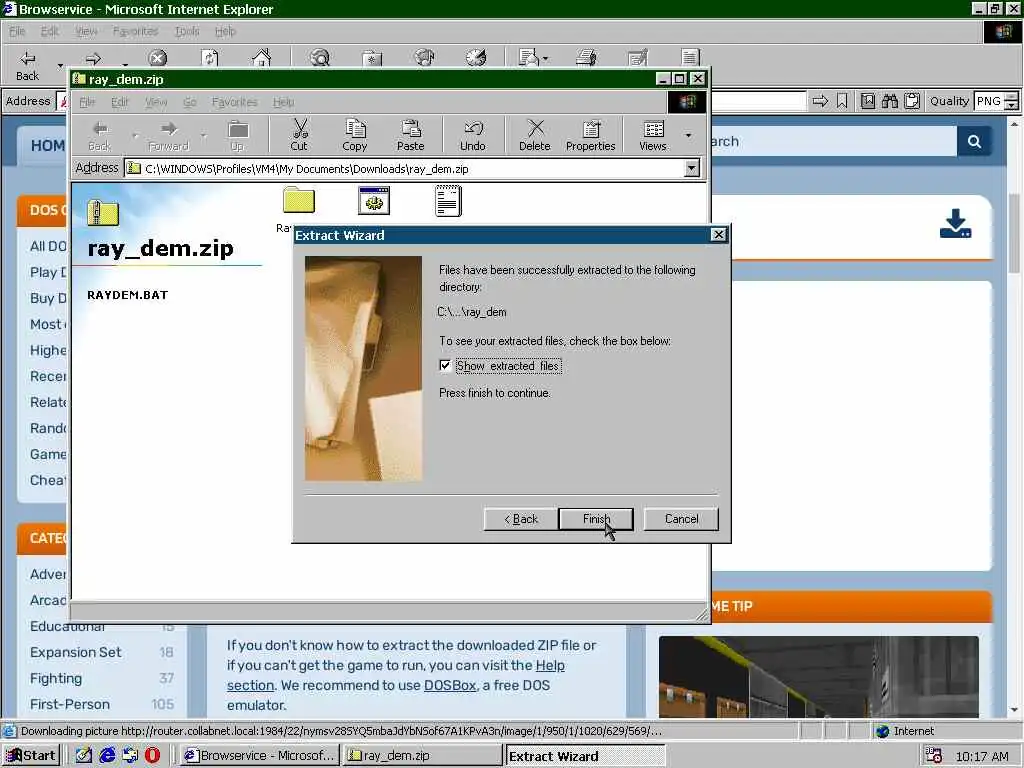Click the Up folder button
Image resolution: width=1024 pixels, height=768 pixels.
pyautogui.click(x=238, y=135)
